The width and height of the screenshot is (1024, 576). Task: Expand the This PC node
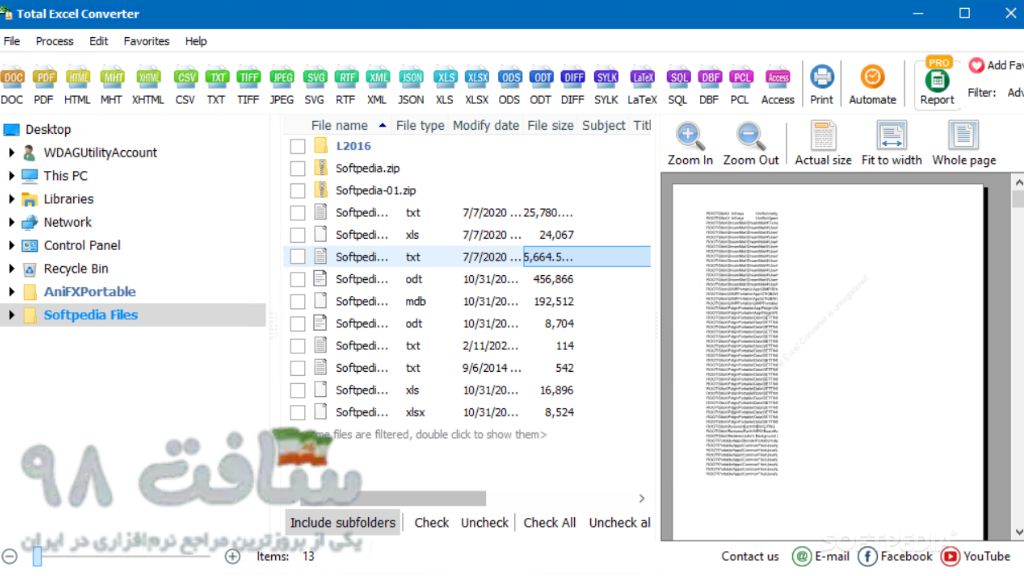point(11,176)
